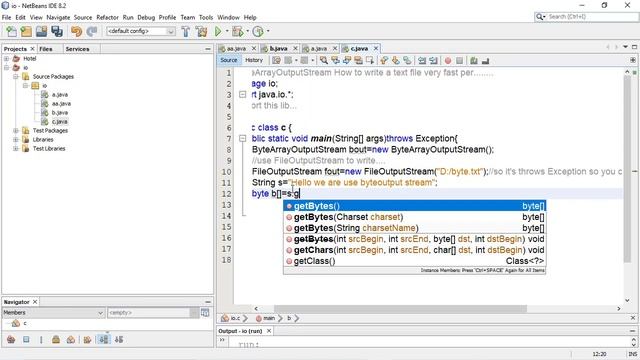Click the Find Next Occurrence icon
Image resolution: width=640 pixels, height=360 pixels.
[347, 60]
